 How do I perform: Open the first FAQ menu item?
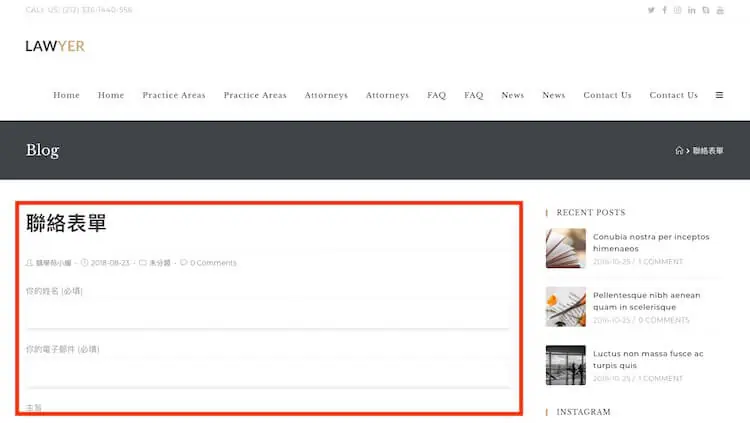pos(436,95)
